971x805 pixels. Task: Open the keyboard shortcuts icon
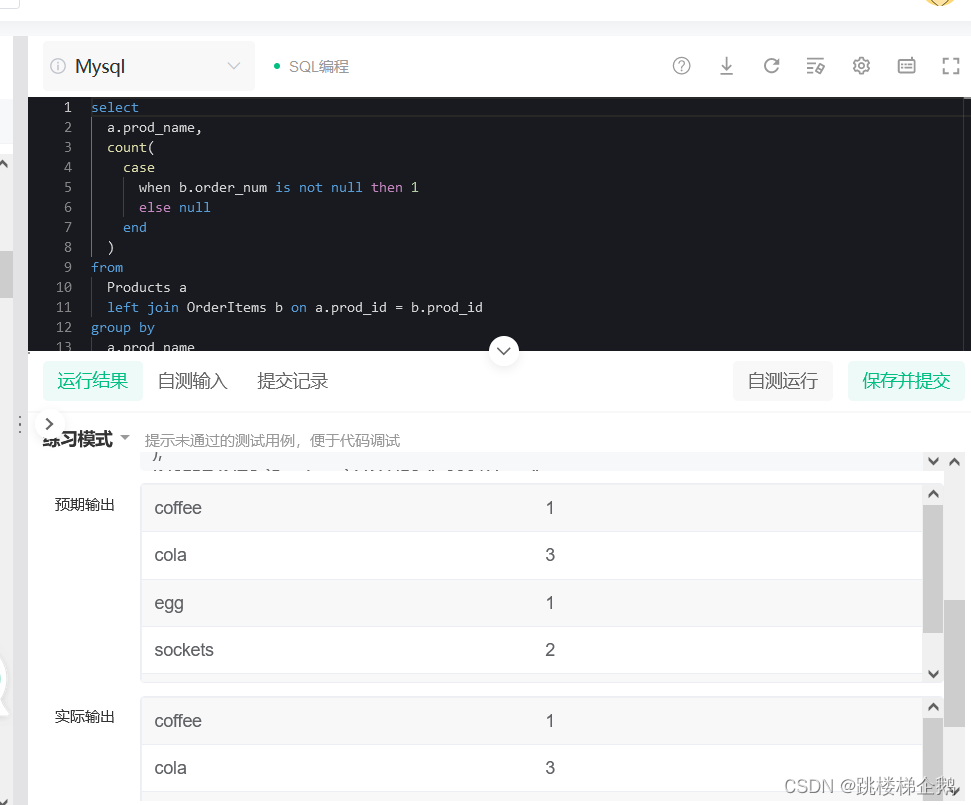(x=906, y=66)
